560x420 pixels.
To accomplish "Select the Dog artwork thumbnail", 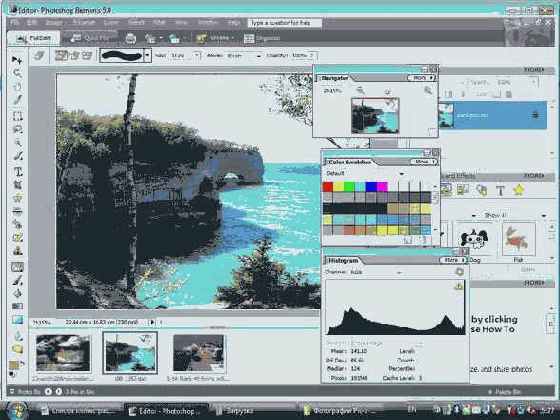I will pos(475,239).
